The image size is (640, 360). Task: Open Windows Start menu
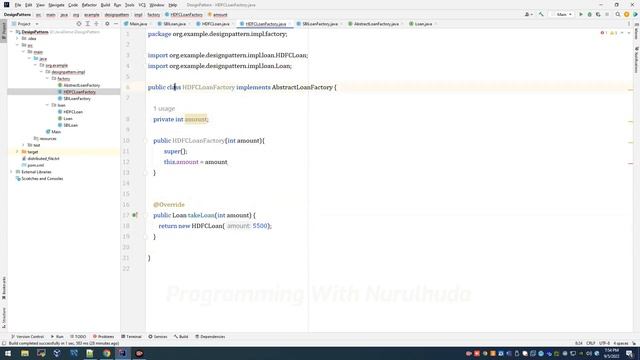coord(8,353)
